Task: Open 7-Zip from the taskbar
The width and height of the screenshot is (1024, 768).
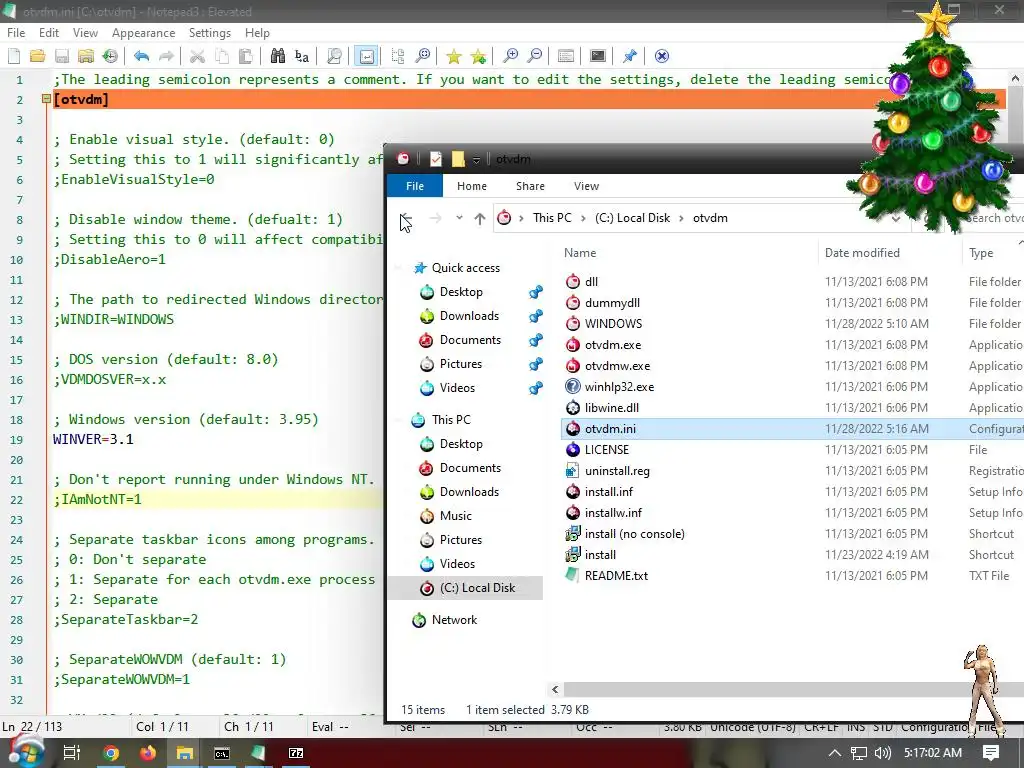Action: (x=296, y=754)
